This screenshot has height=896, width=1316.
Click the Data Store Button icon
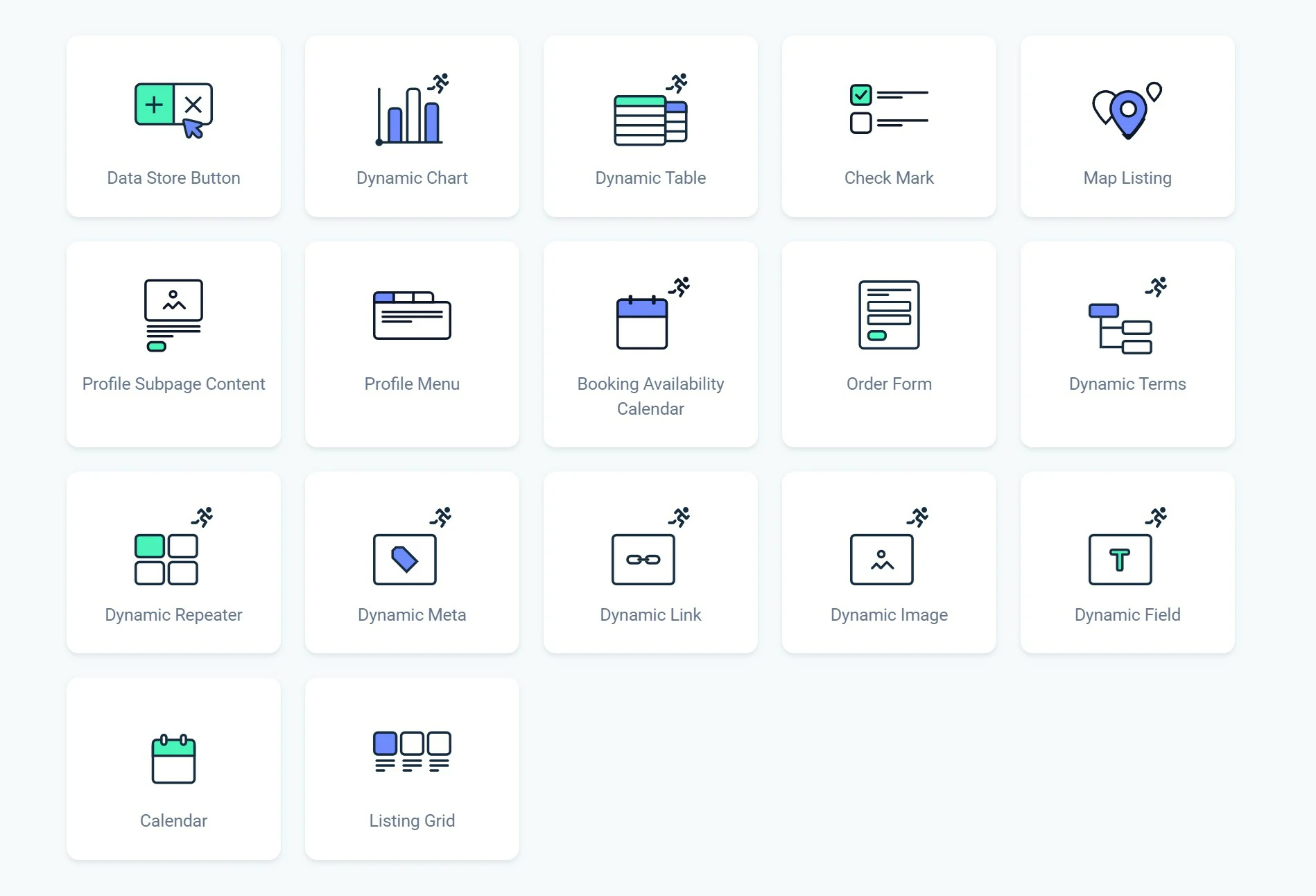click(173, 110)
